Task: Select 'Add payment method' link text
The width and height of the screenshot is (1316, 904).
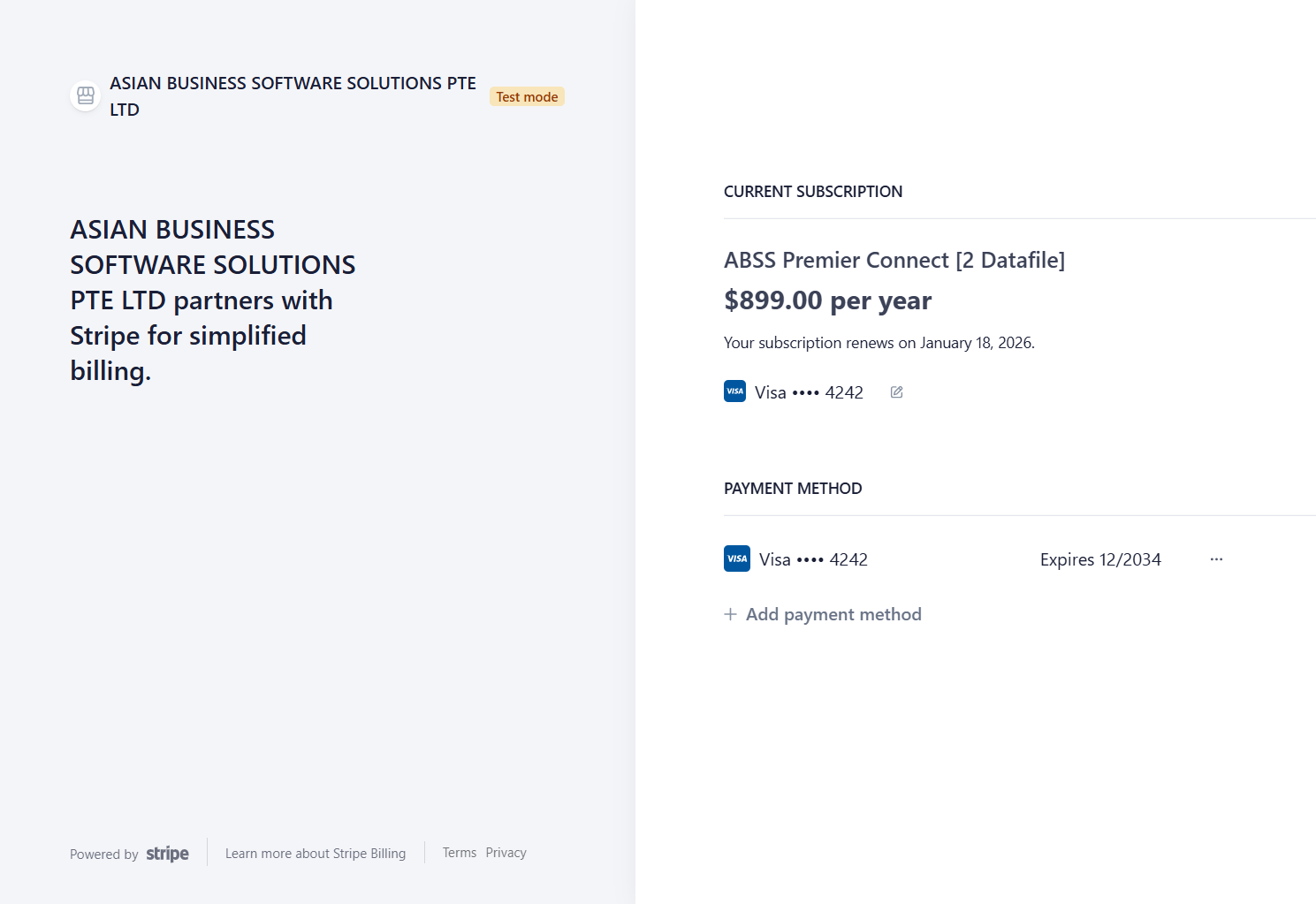Action: click(833, 614)
